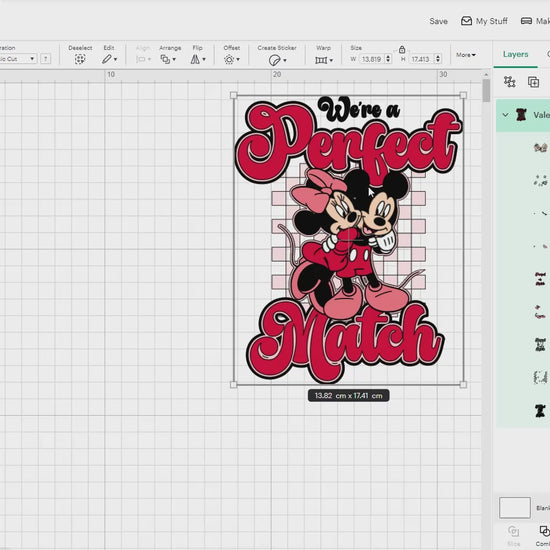Select the third sublayer thumbnail

541,213
